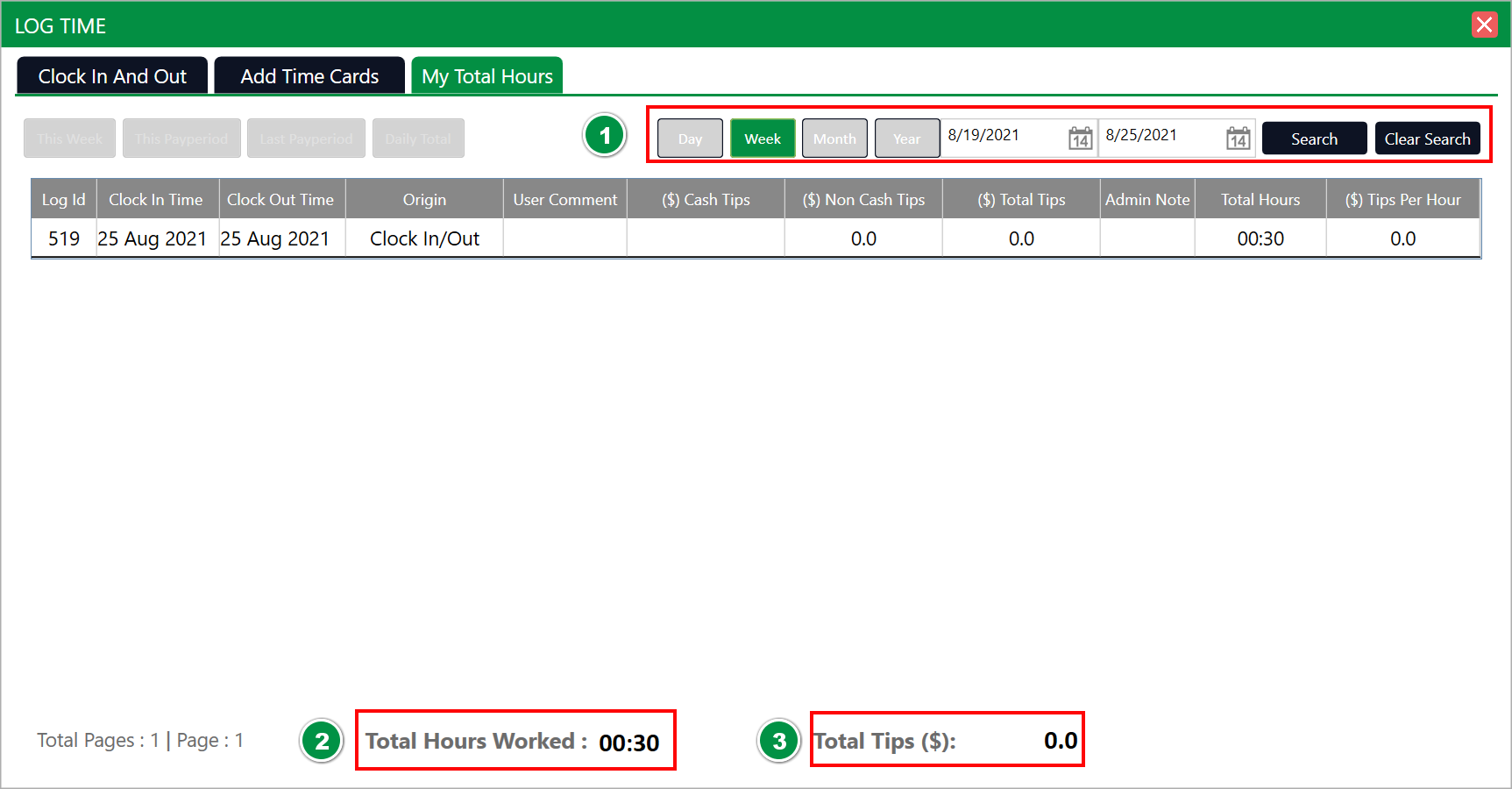Image resolution: width=1512 pixels, height=789 pixels.
Task: Click the Daily Total button
Action: tap(418, 139)
